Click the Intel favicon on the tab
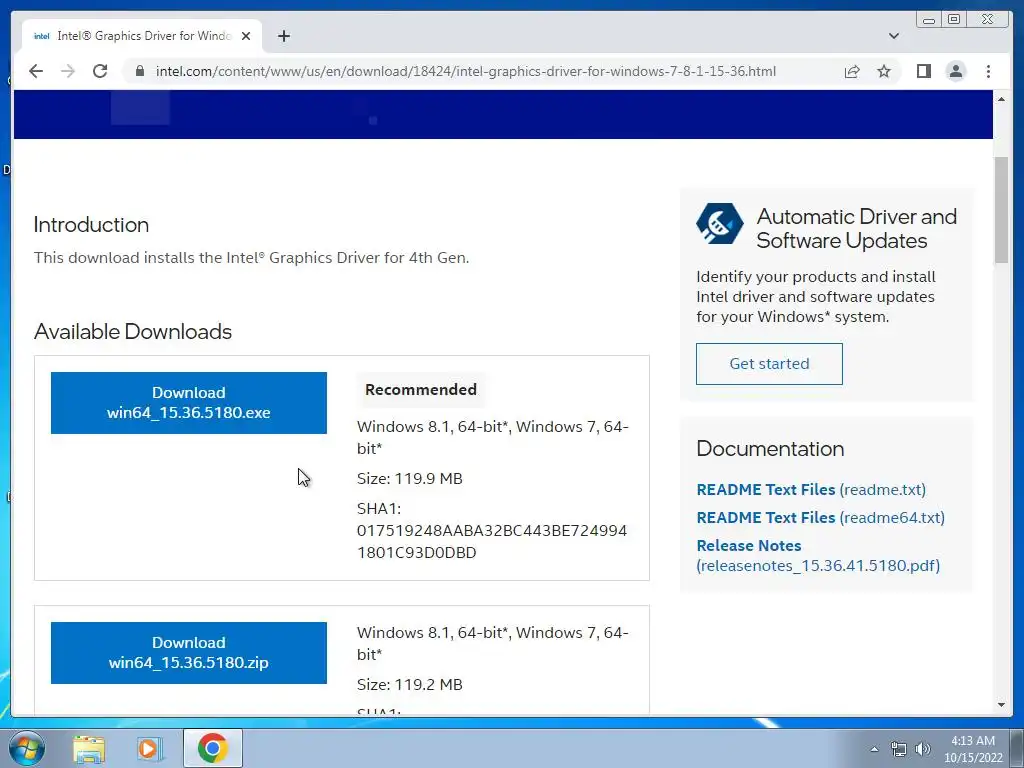 coord(42,36)
